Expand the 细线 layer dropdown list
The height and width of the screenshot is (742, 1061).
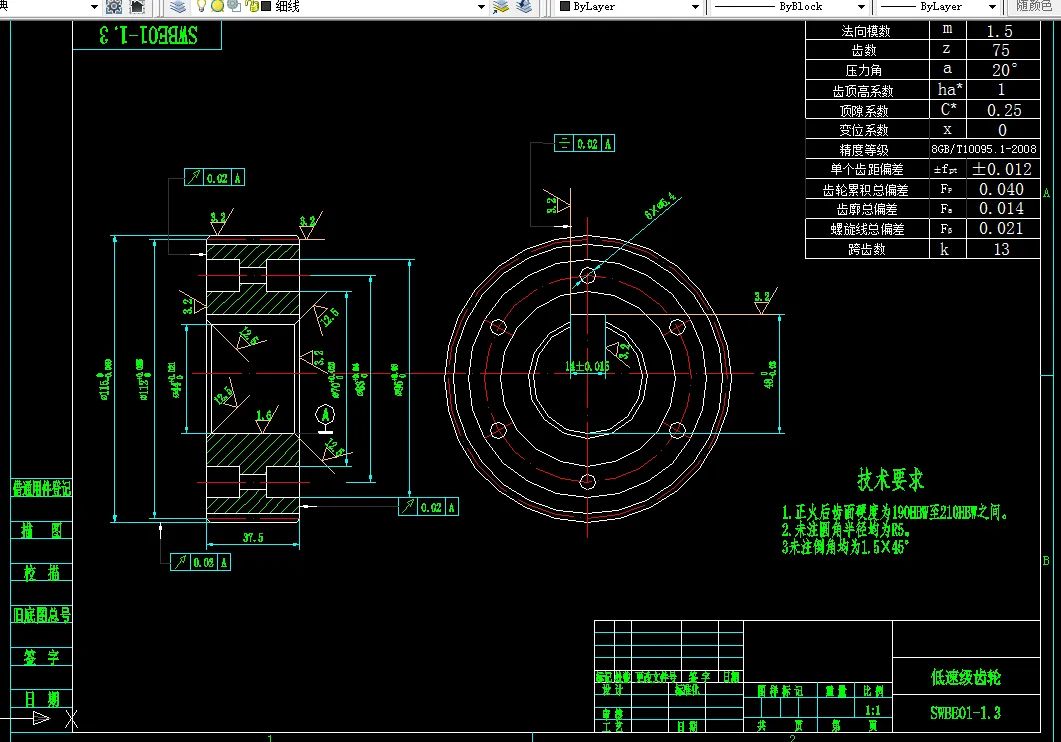click(x=481, y=7)
